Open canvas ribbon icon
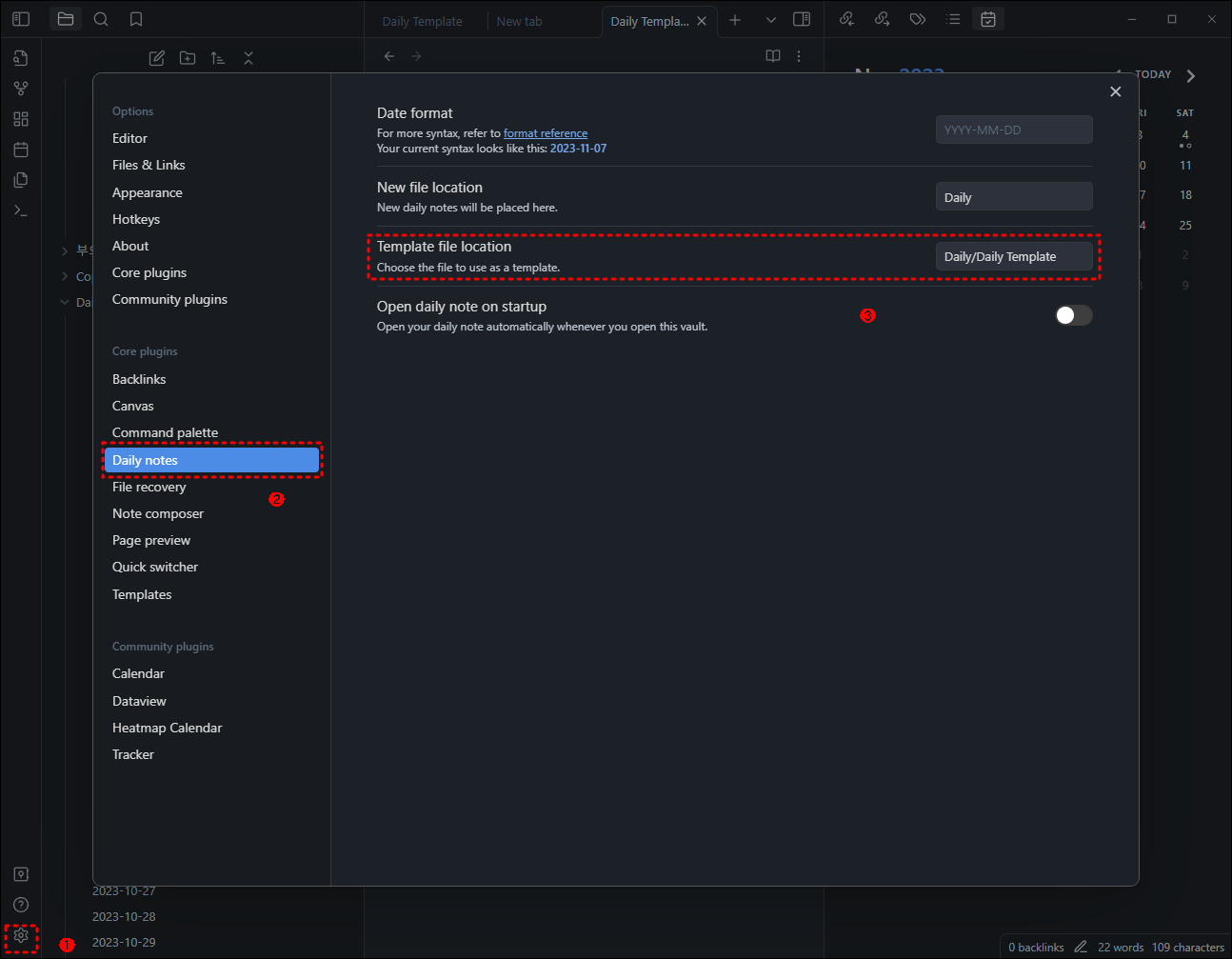The width and height of the screenshot is (1232, 959). pos(21,119)
